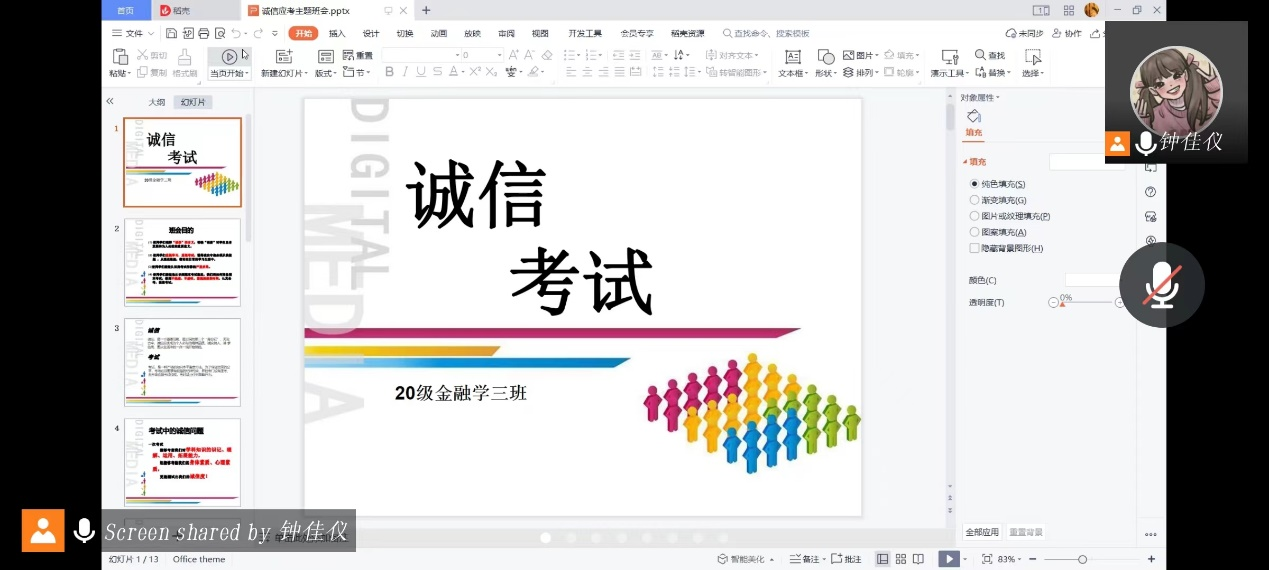Select slide 2 thumbnail (班会目的)

(182, 262)
